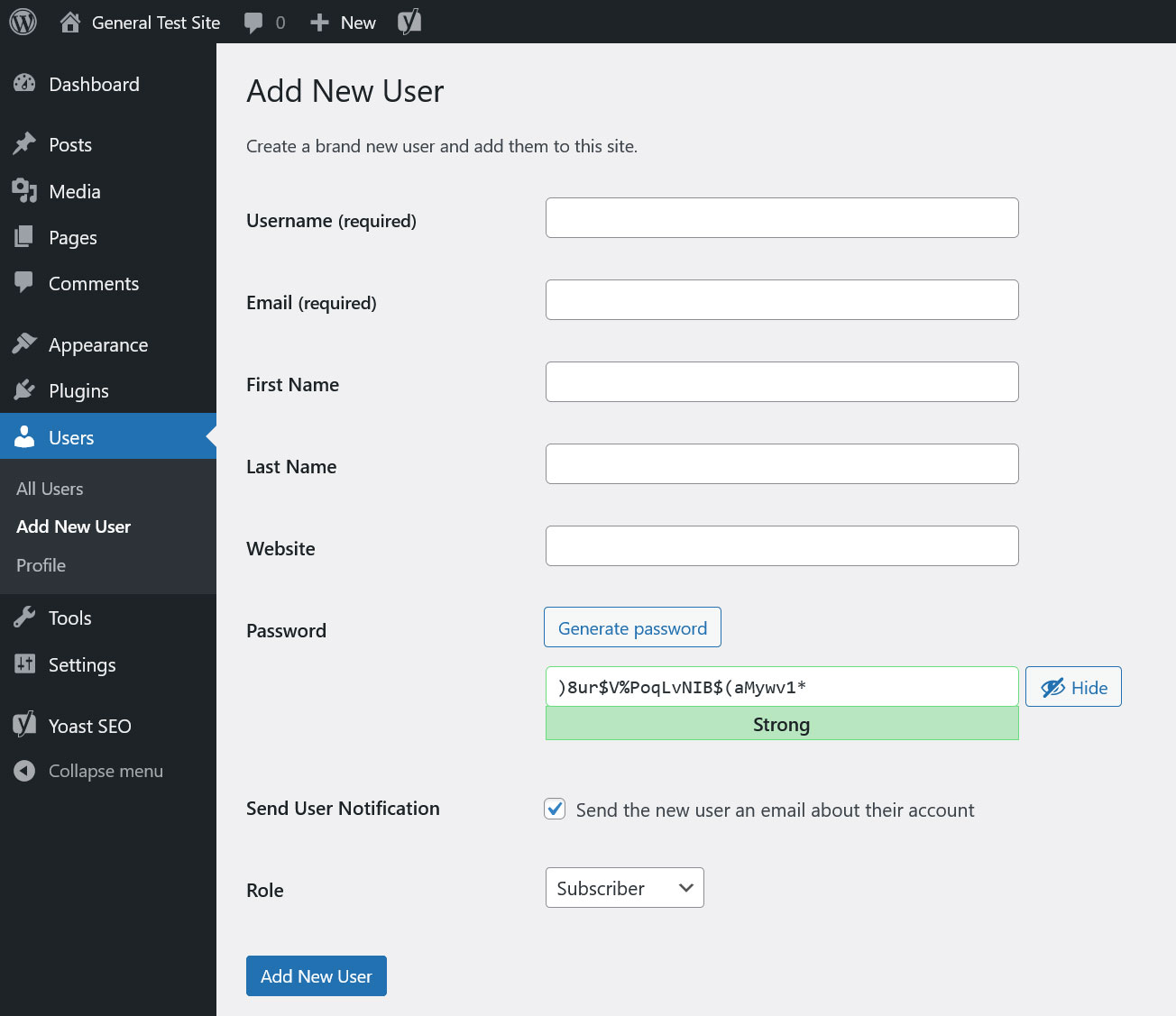
Task: Open Tools via wrench icon
Action: point(25,618)
